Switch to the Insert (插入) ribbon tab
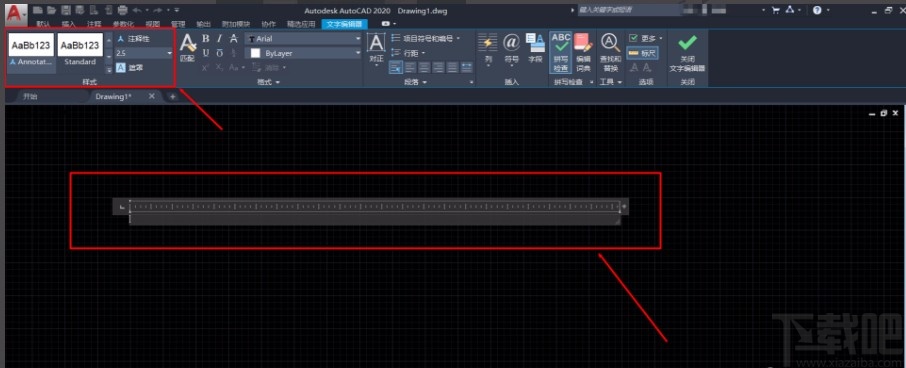This screenshot has width=906, height=368. pyautogui.click(x=68, y=24)
